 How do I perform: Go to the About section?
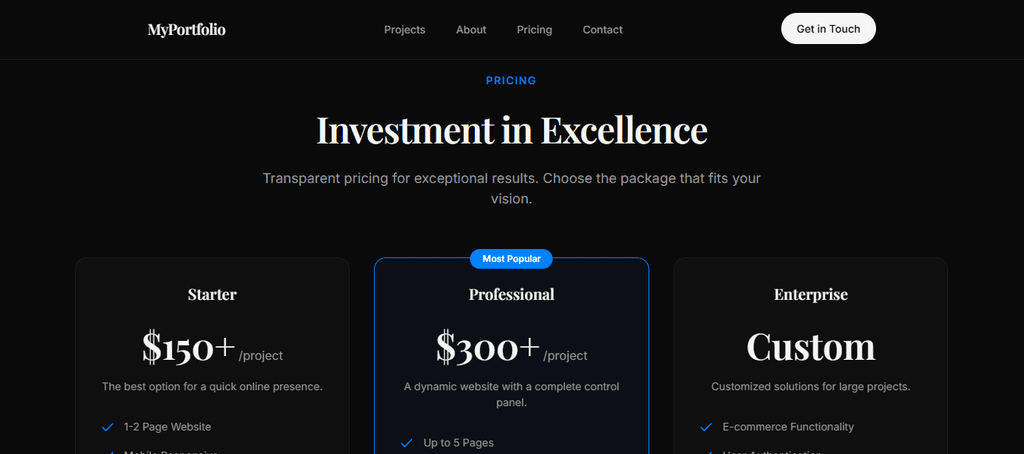point(471,30)
